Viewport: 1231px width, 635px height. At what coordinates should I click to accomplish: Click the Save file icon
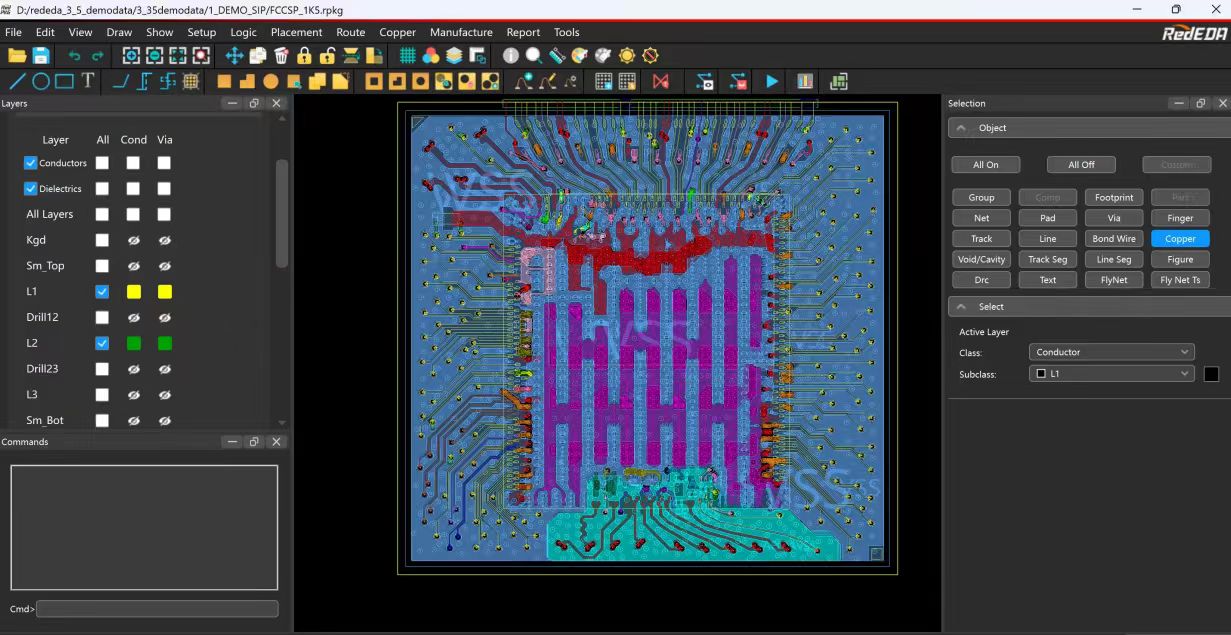click(41, 56)
